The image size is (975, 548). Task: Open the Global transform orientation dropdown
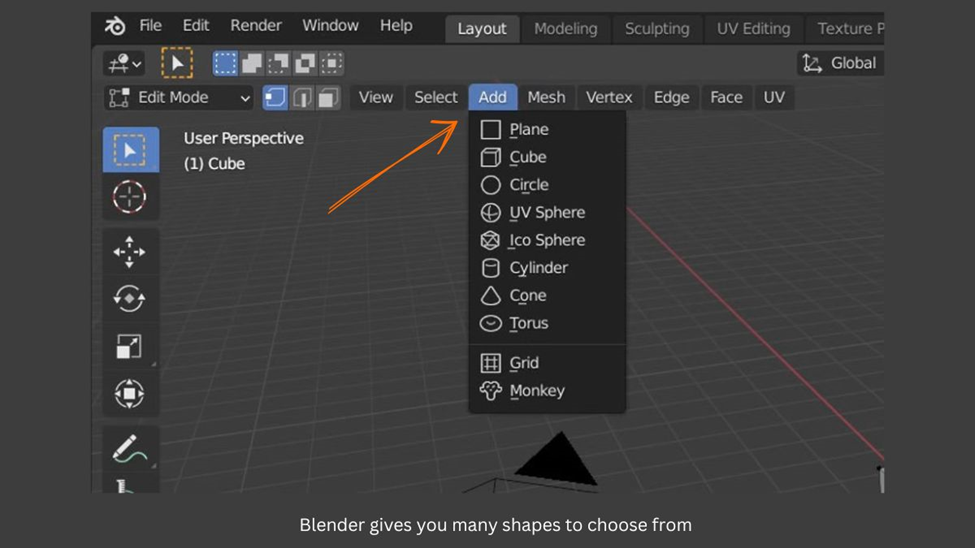click(841, 63)
